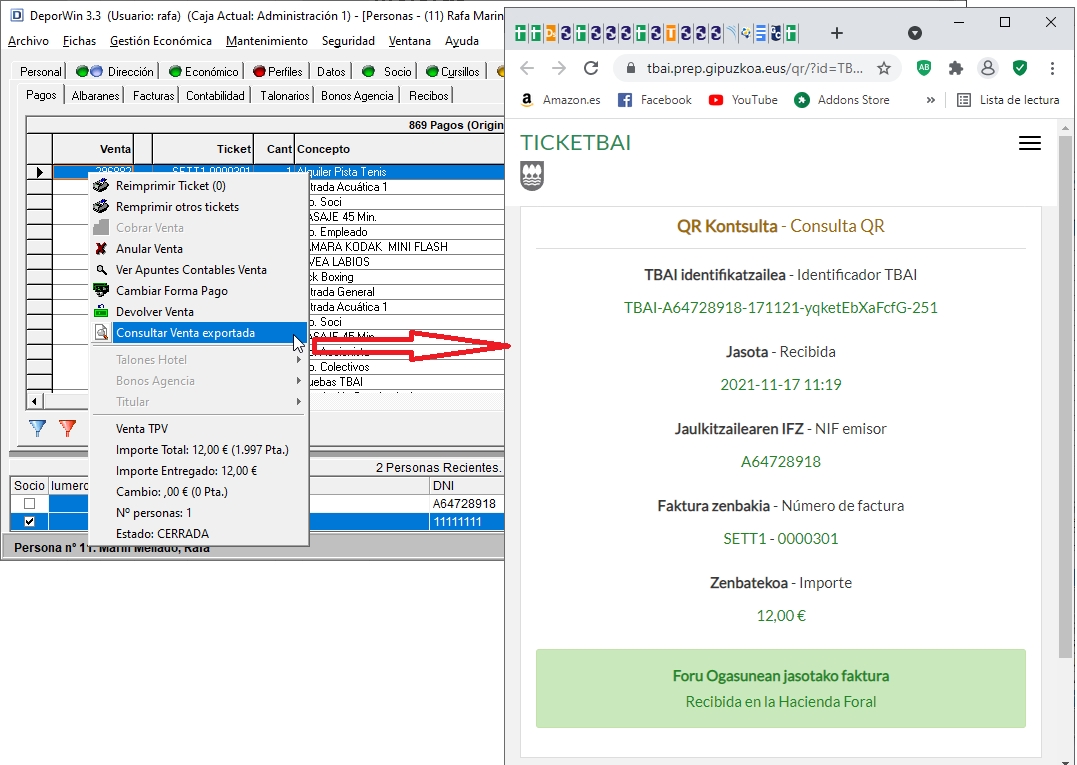Click invoice number SETT1 - 0000301
The height and width of the screenshot is (765, 1077).
coord(780,538)
